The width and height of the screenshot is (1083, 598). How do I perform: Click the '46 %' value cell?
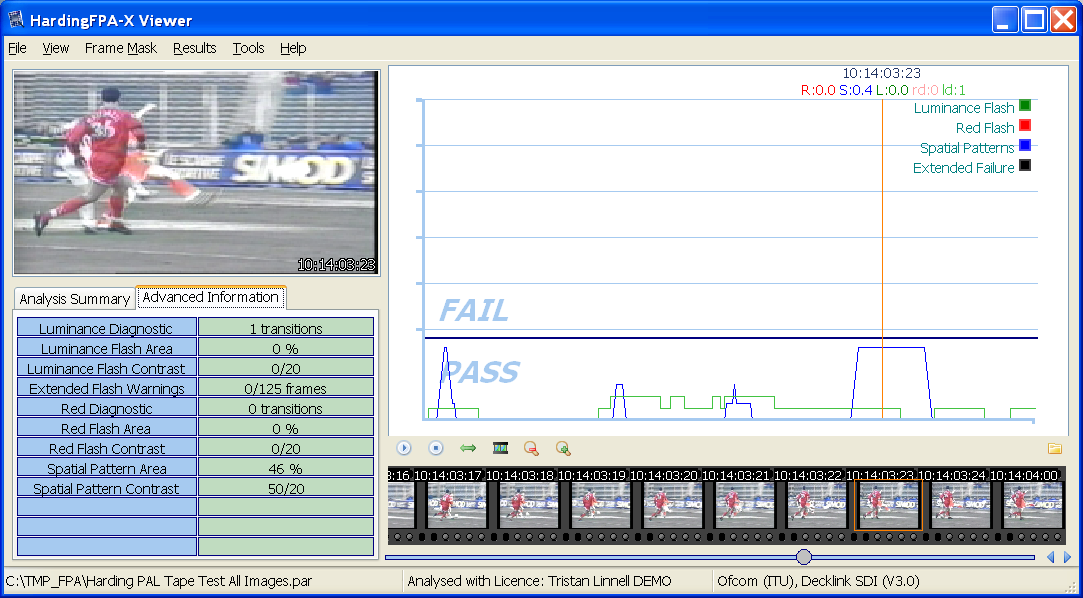tap(286, 469)
